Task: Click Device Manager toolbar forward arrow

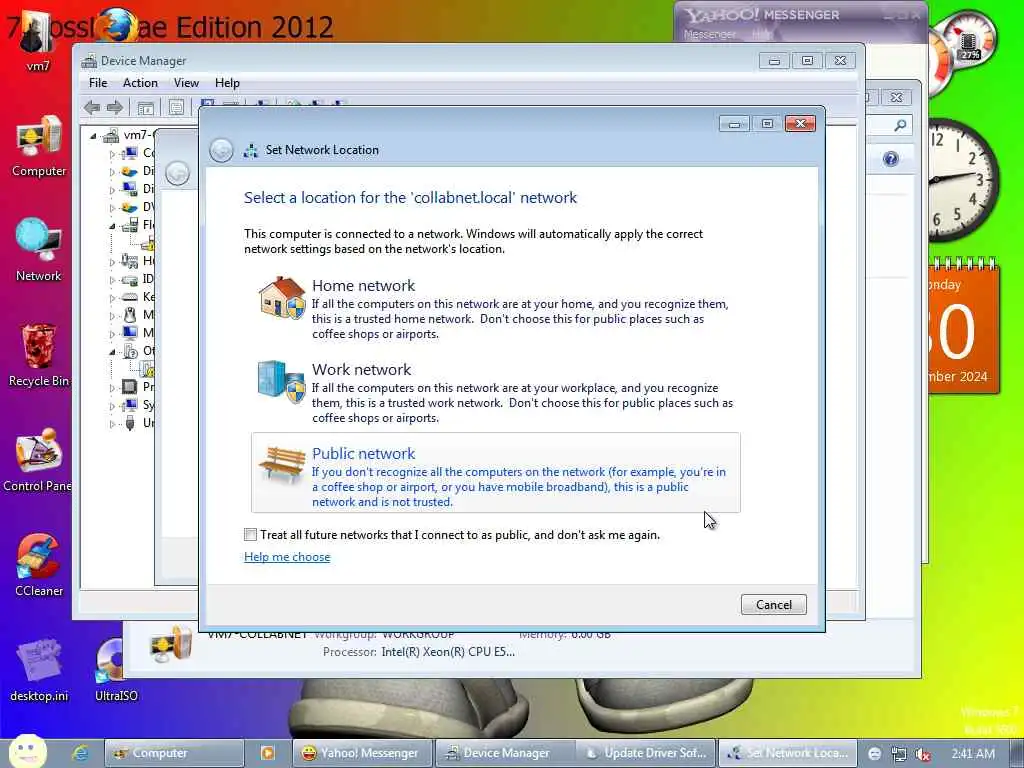Action: click(x=115, y=107)
